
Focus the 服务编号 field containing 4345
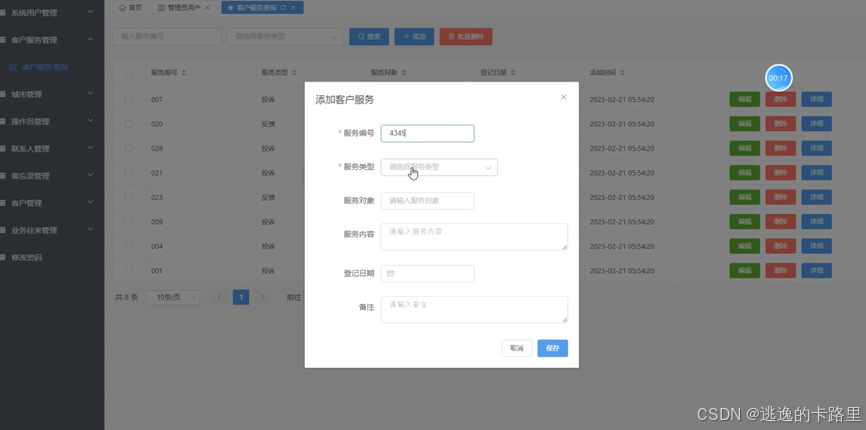tap(427, 134)
